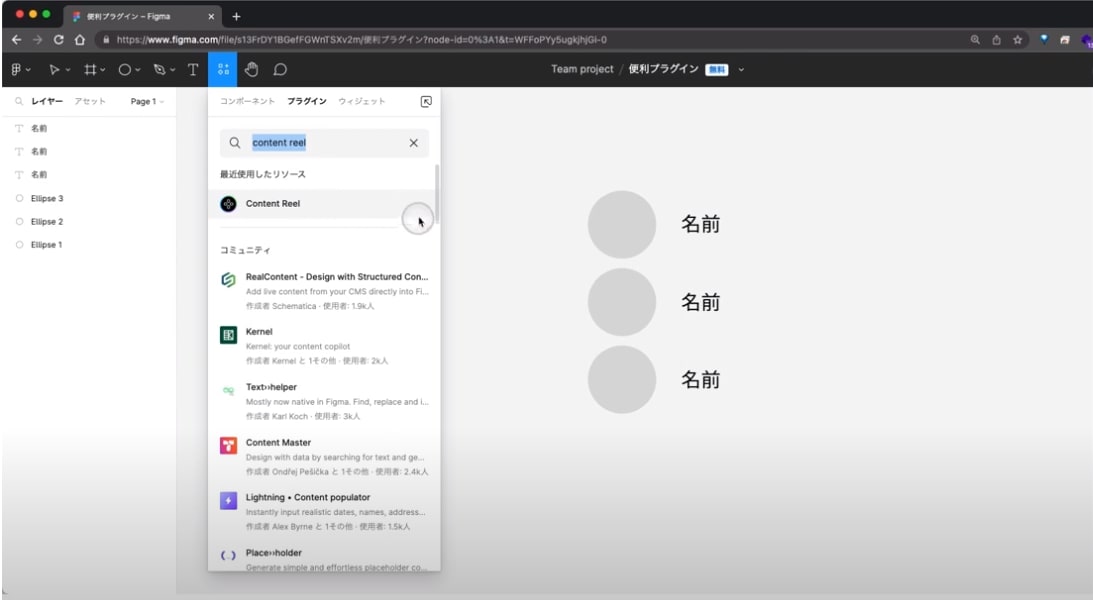Bookmark this page with the star
This screenshot has height=600, width=1093.
coord(1018,40)
